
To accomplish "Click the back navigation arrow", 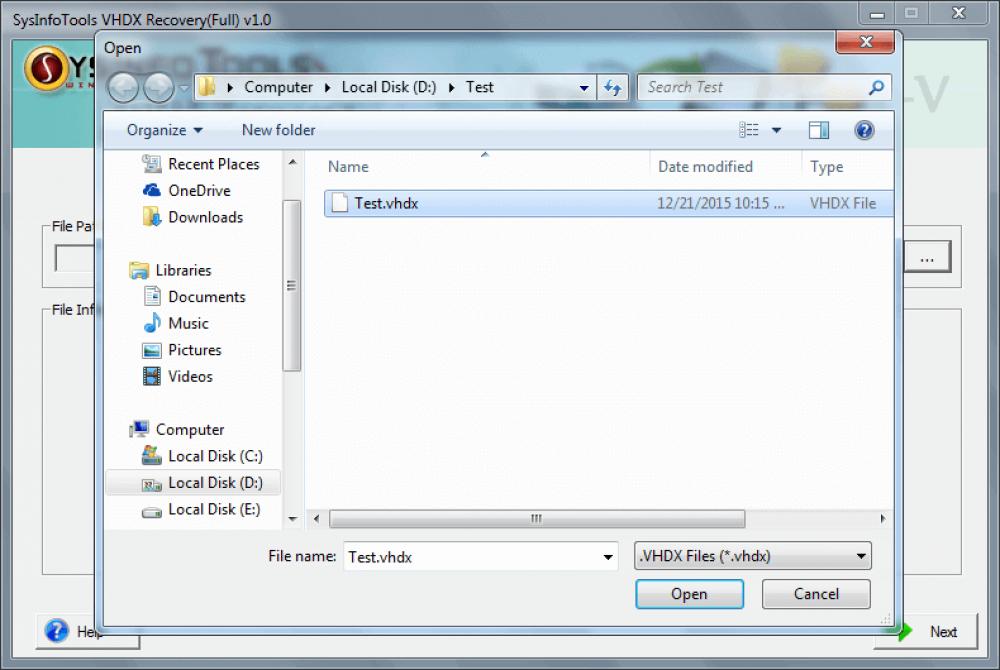I will click(x=123, y=87).
